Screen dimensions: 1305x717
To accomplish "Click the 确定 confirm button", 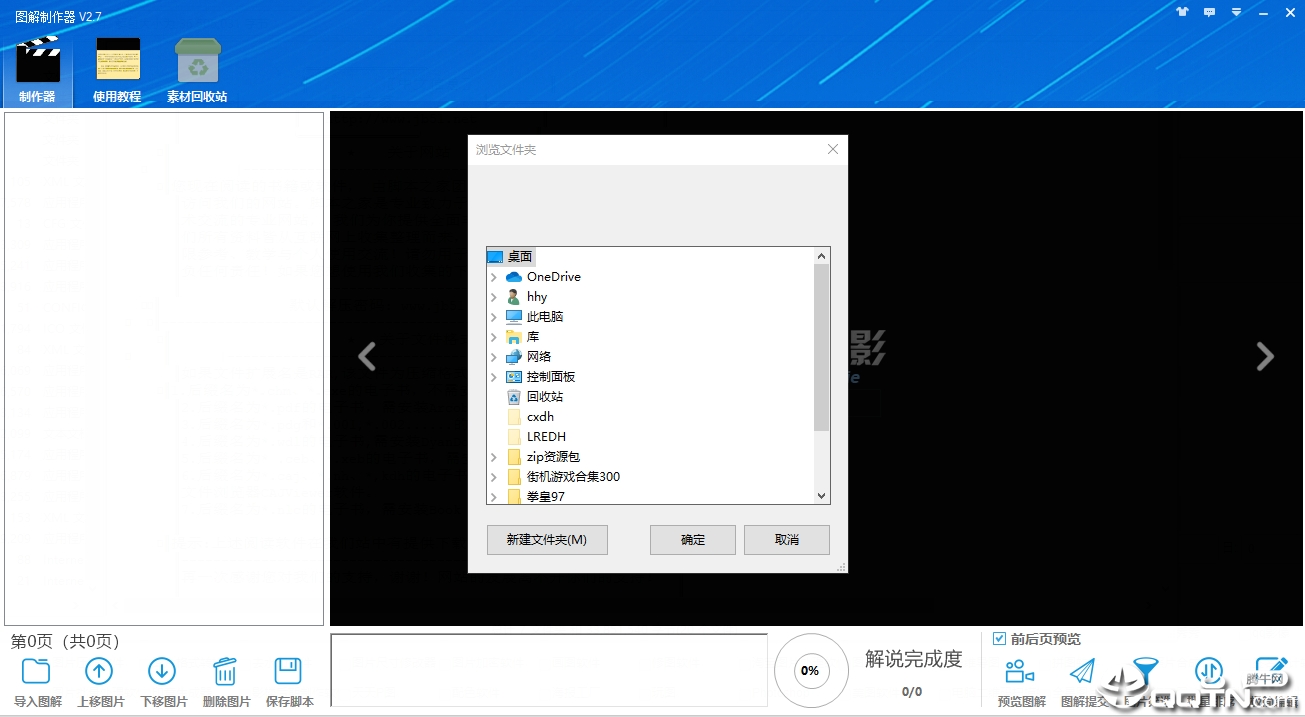I will pos(692,539).
